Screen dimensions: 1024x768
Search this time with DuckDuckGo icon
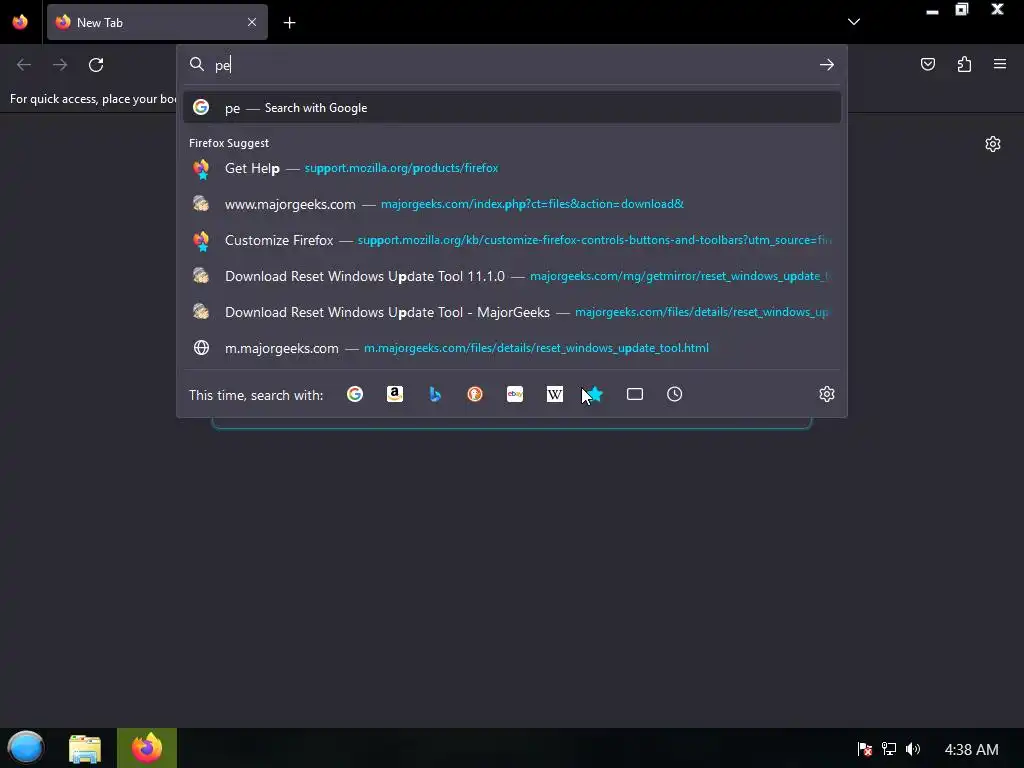click(475, 394)
